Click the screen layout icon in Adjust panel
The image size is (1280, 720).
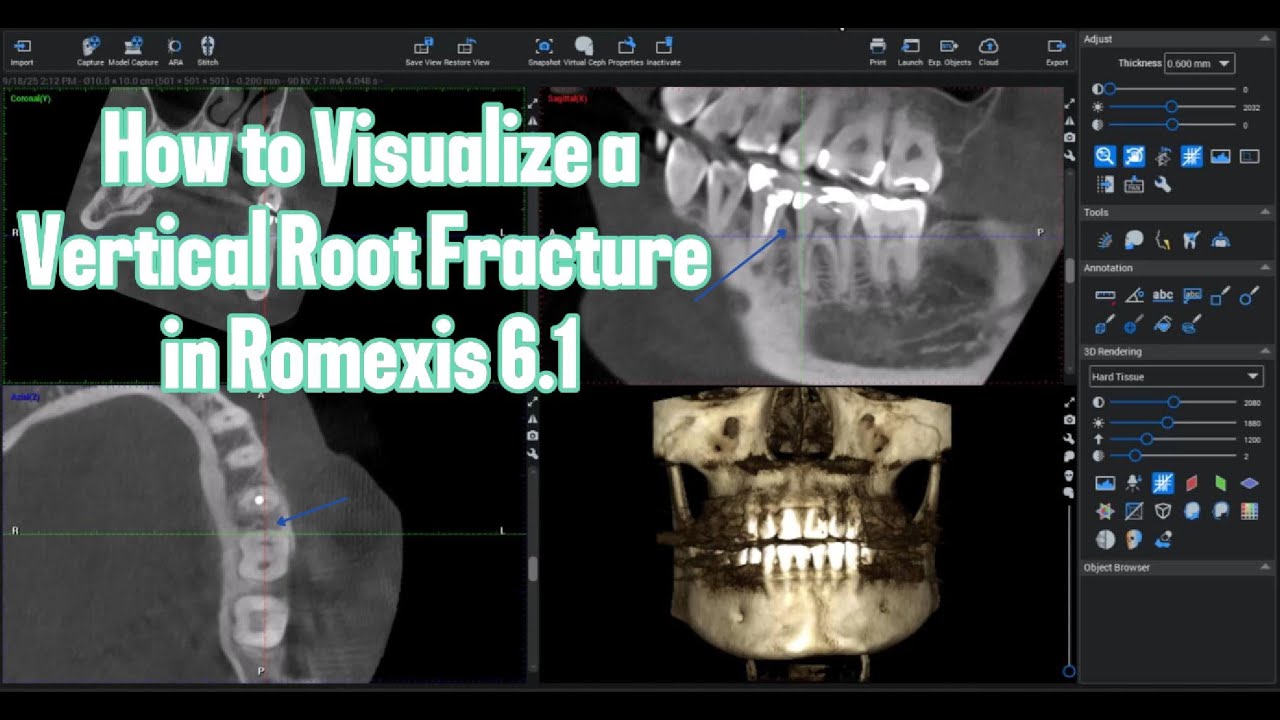click(1249, 156)
